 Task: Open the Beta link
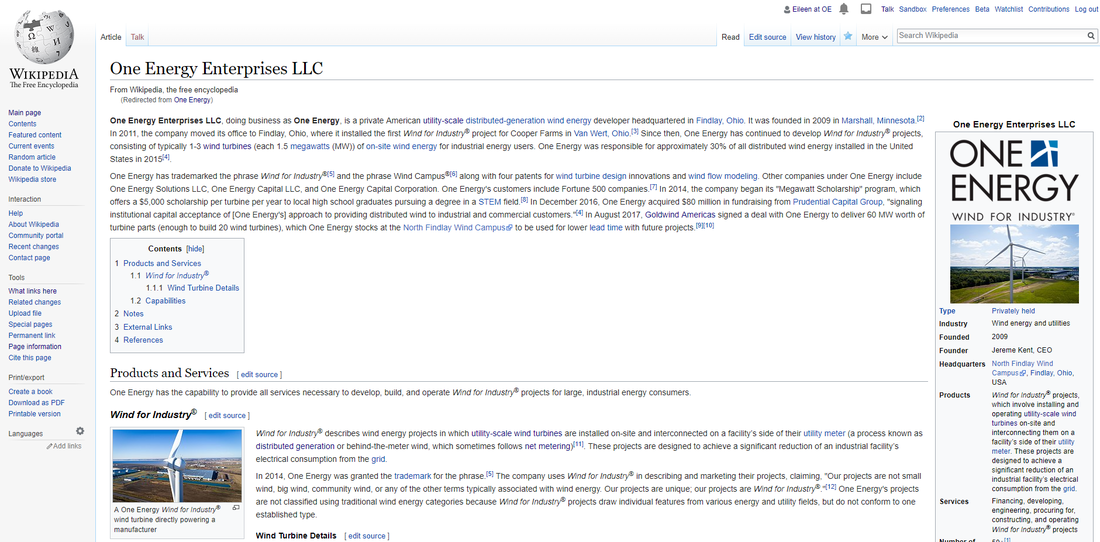[982, 9]
